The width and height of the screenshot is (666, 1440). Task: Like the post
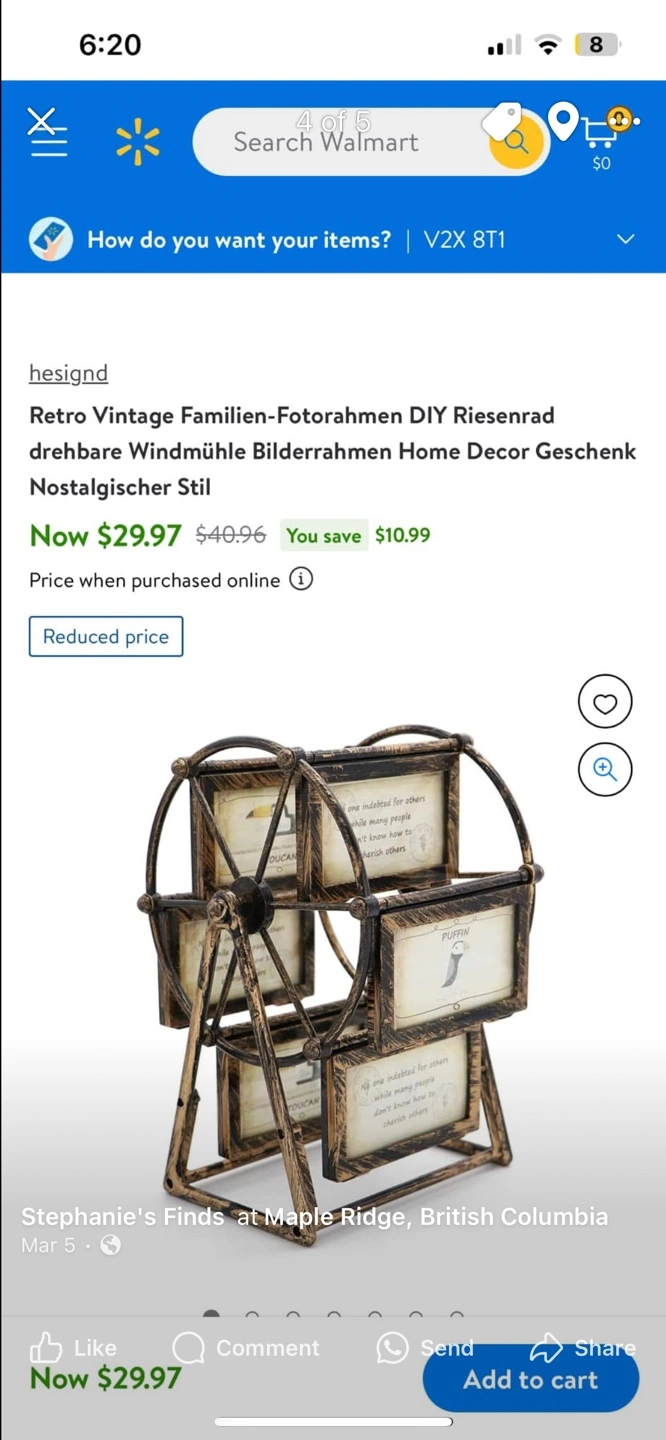coord(73,1348)
